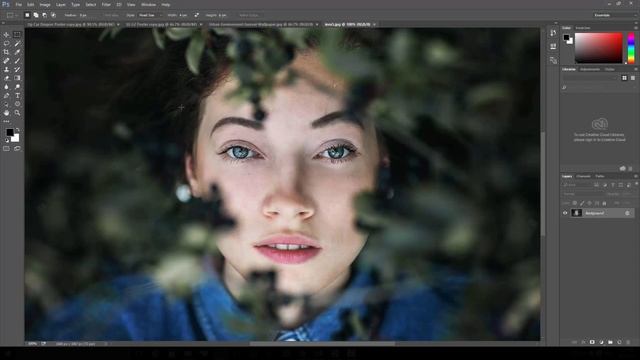Switch to the Adjustments tab
This screenshot has height=360, width=640.
pyautogui.click(x=590, y=69)
